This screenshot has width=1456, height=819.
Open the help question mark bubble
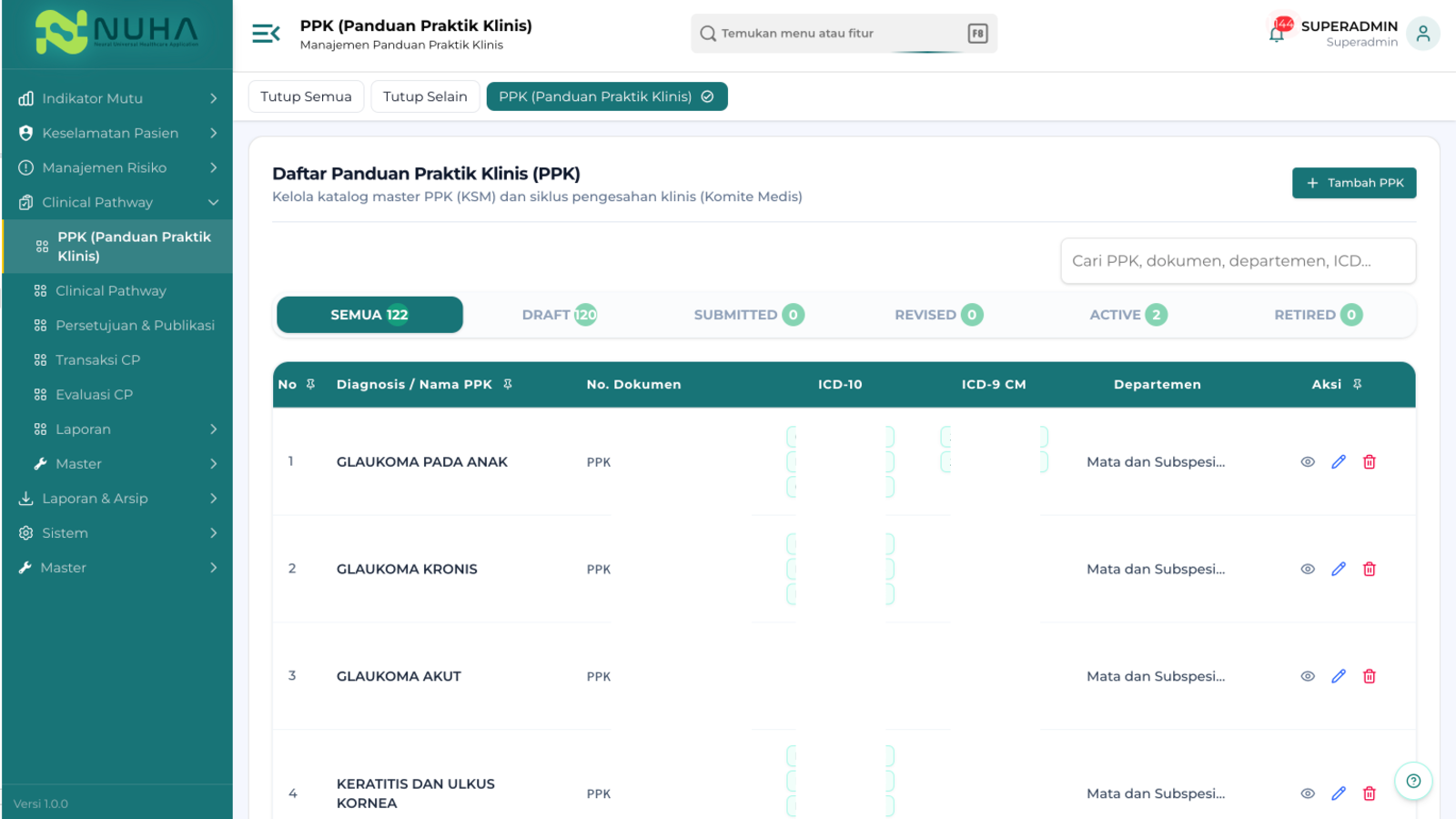point(1413,781)
